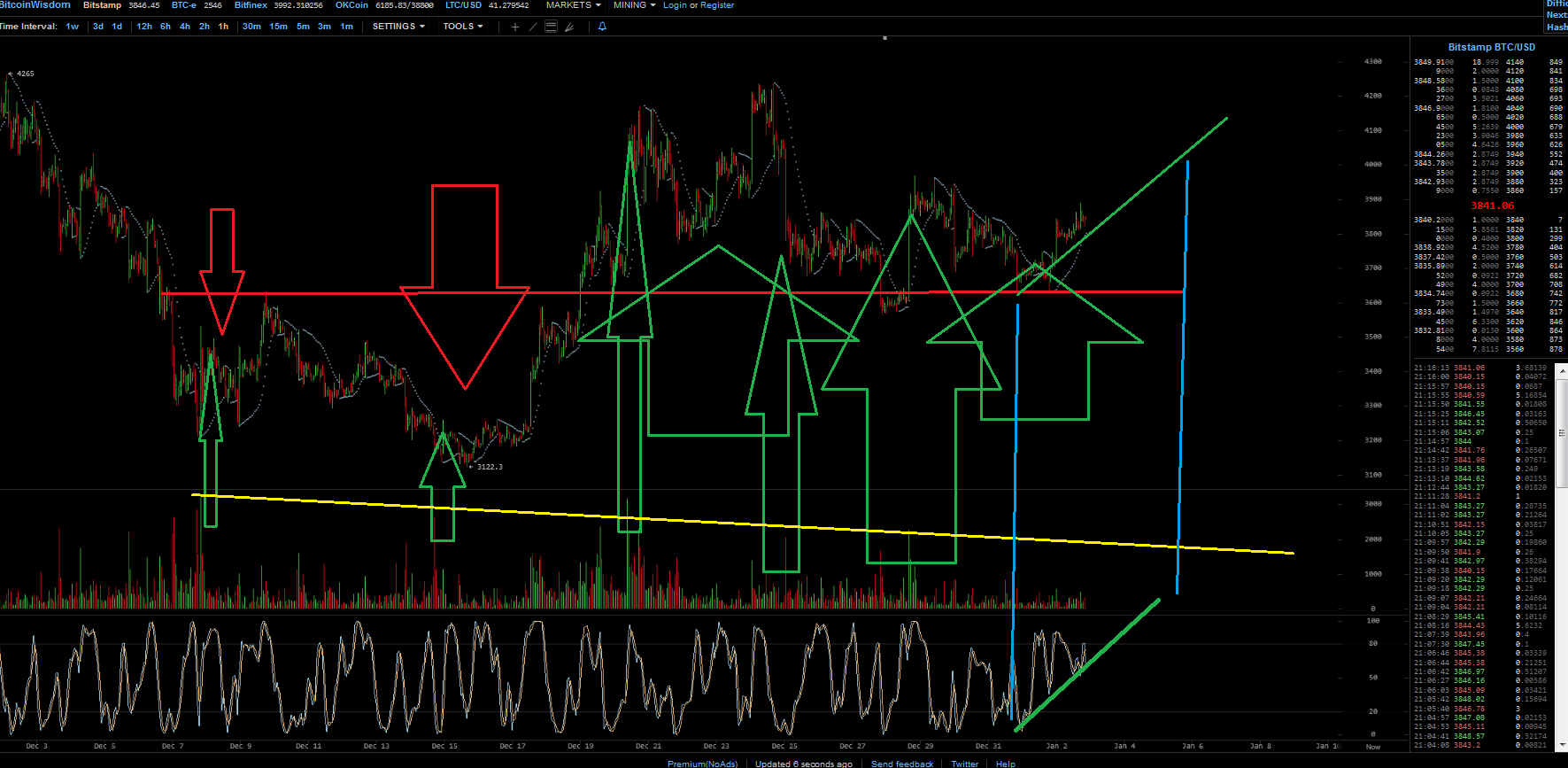Select the Fibonacci retracement lines tool
The height and width of the screenshot is (768, 1568).
point(551,27)
